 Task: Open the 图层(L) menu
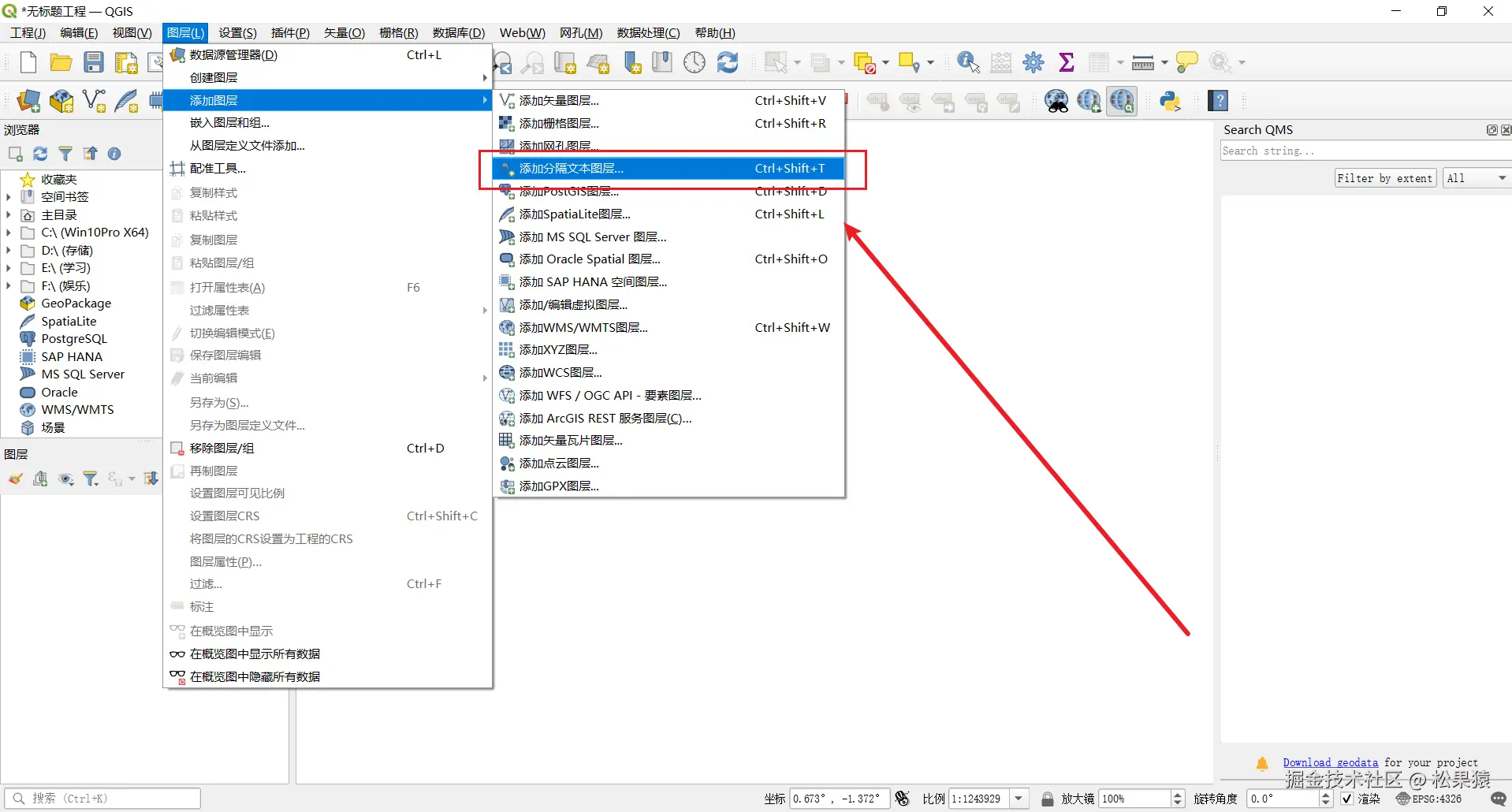(186, 32)
